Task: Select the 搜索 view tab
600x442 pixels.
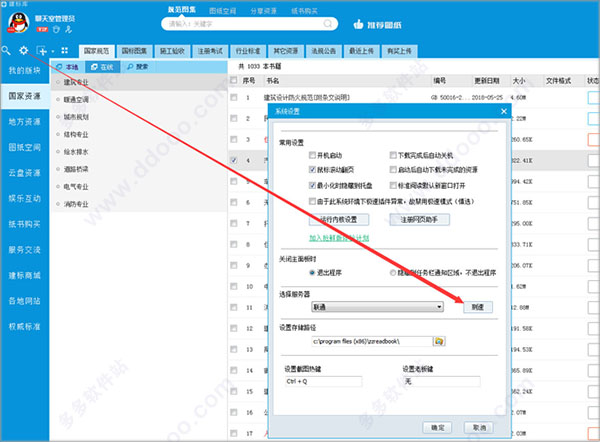Action: point(138,67)
